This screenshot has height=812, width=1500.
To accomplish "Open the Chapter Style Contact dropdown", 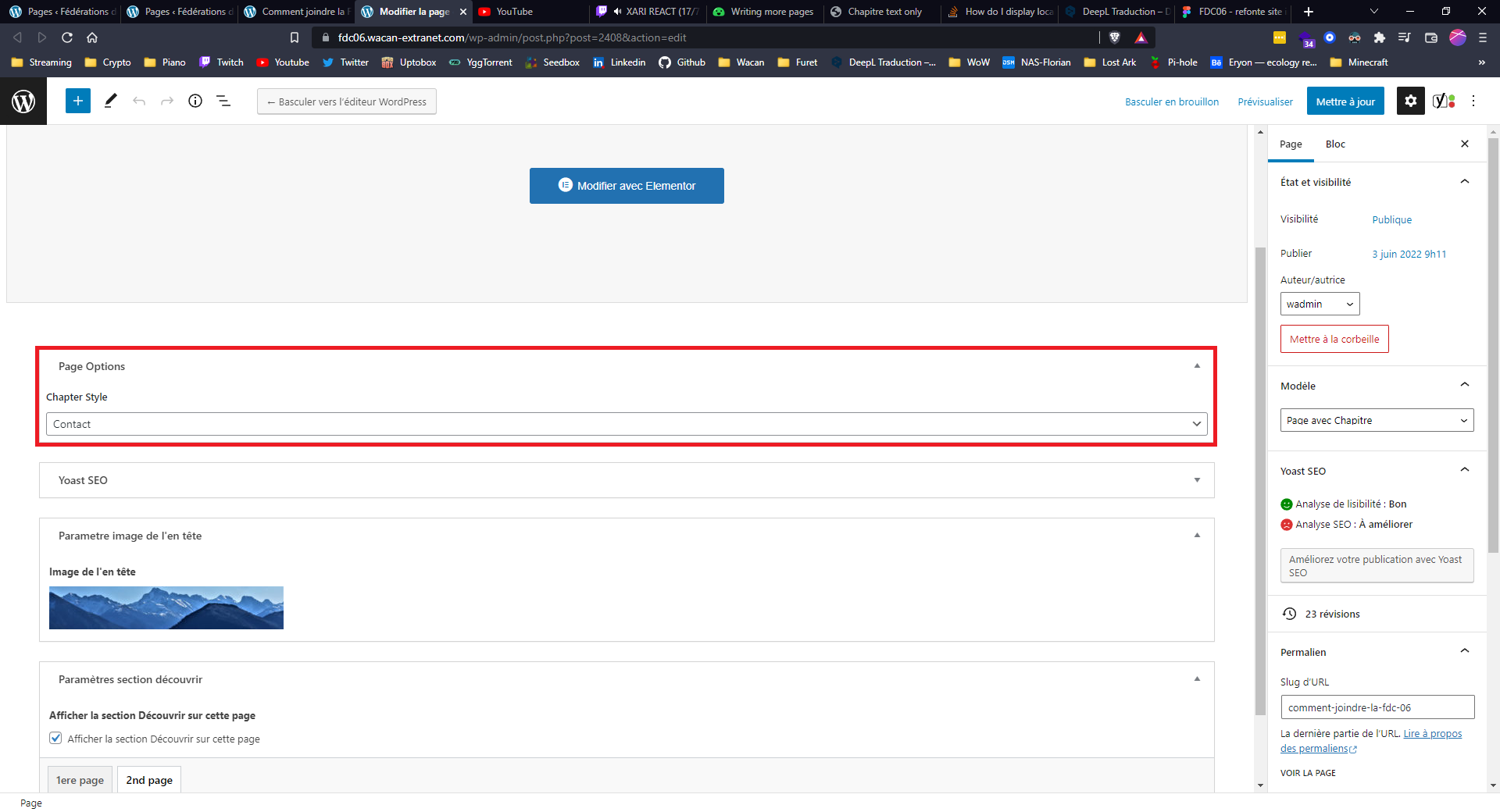I will click(x=627, y=424).
